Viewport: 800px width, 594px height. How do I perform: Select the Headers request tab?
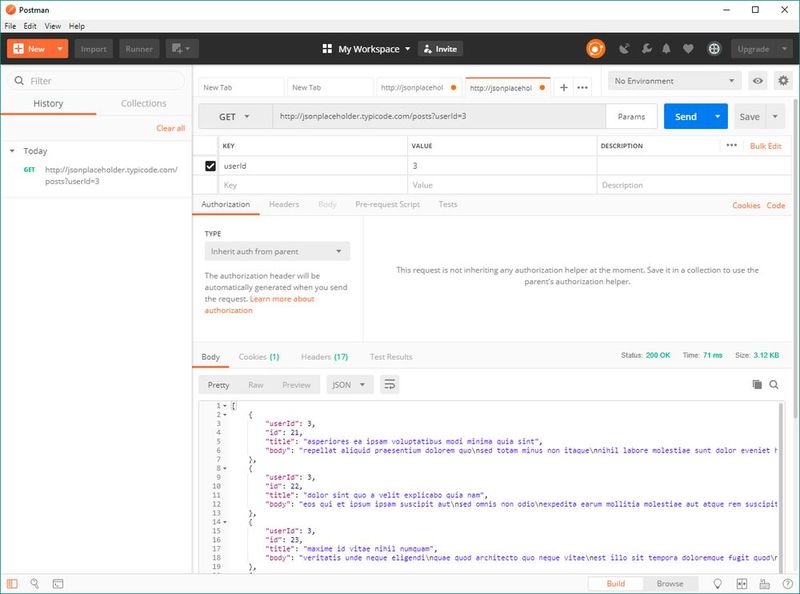(x=284, y=204)
